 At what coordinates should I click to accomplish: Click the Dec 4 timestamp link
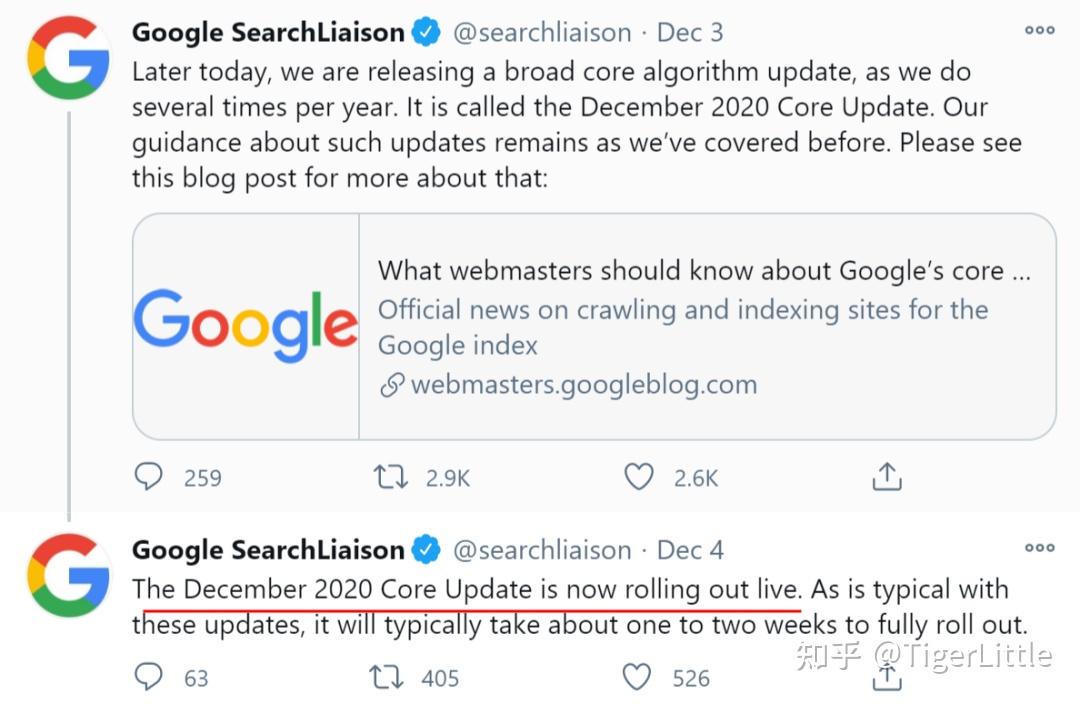coord(690,550)
